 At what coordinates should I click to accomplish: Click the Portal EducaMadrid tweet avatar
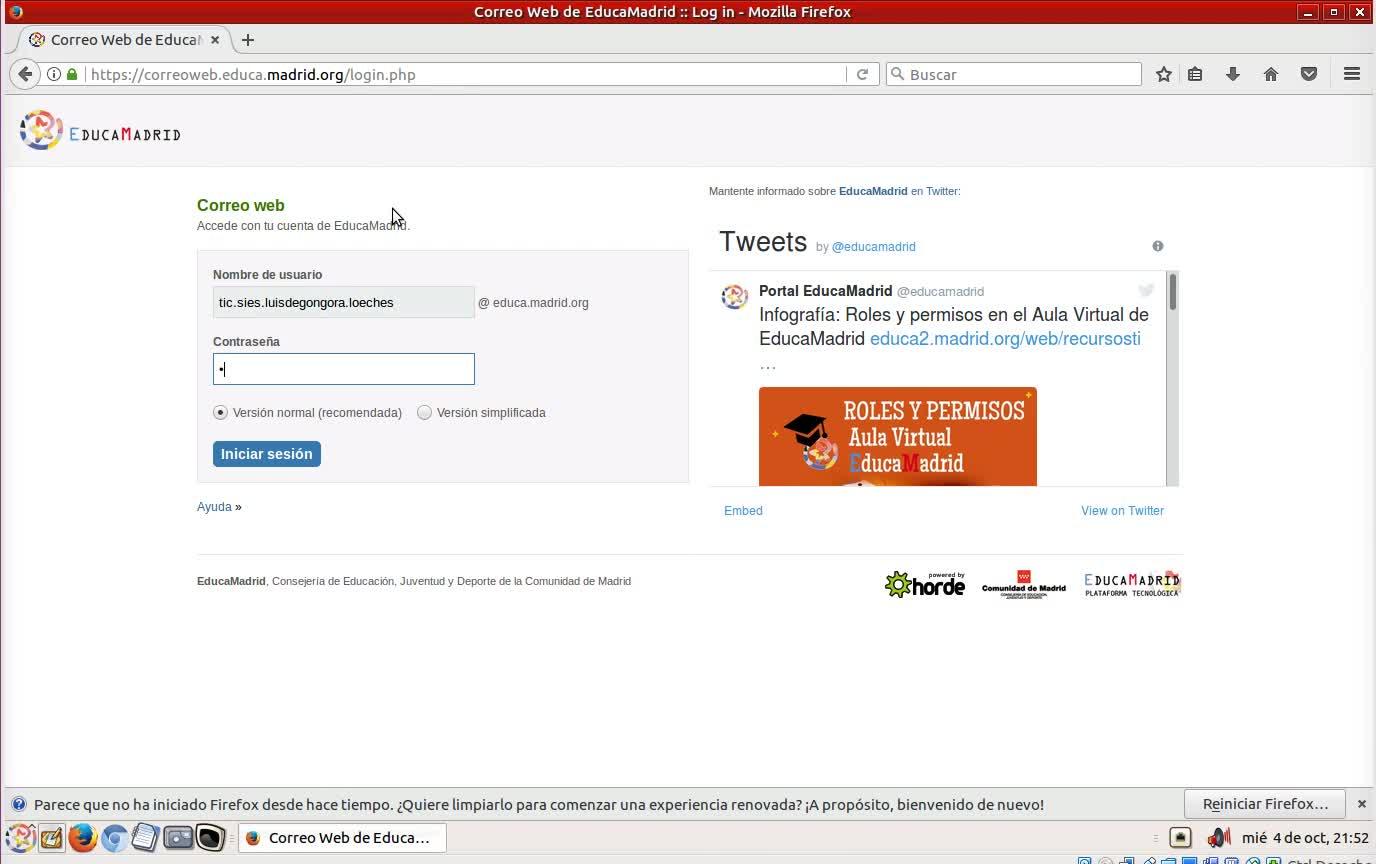click(735, 296)
